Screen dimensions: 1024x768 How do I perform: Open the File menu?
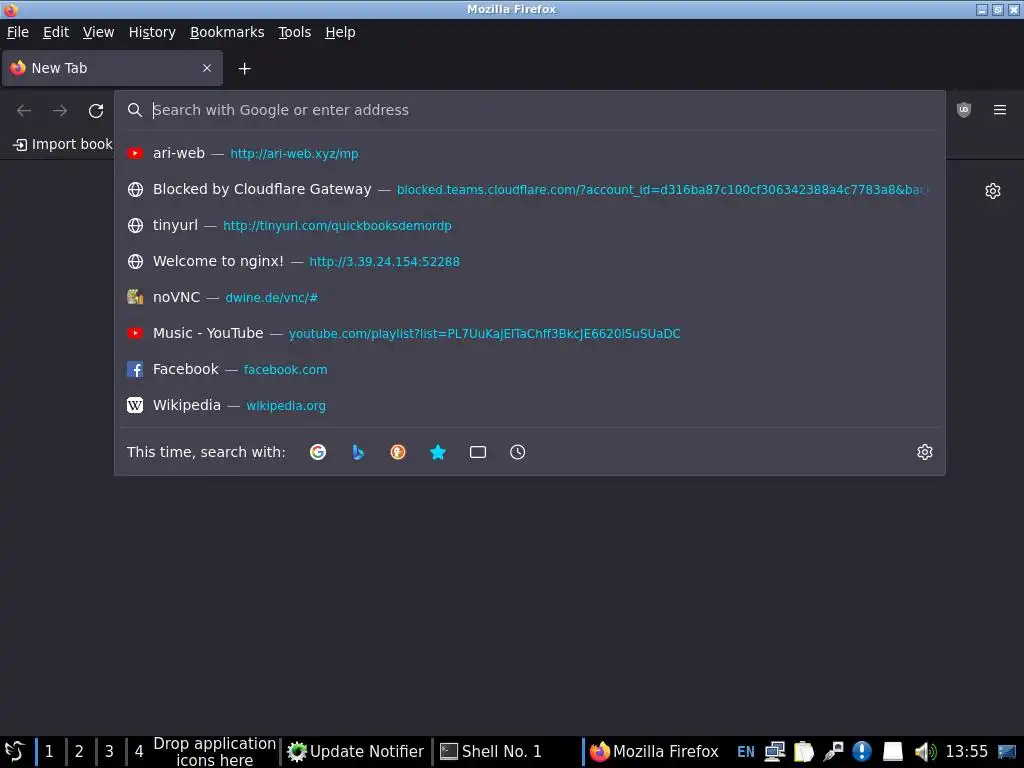18,32
